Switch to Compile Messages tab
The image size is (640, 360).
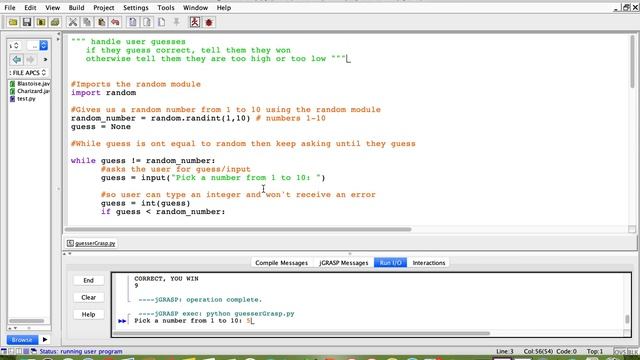point(281,262)
